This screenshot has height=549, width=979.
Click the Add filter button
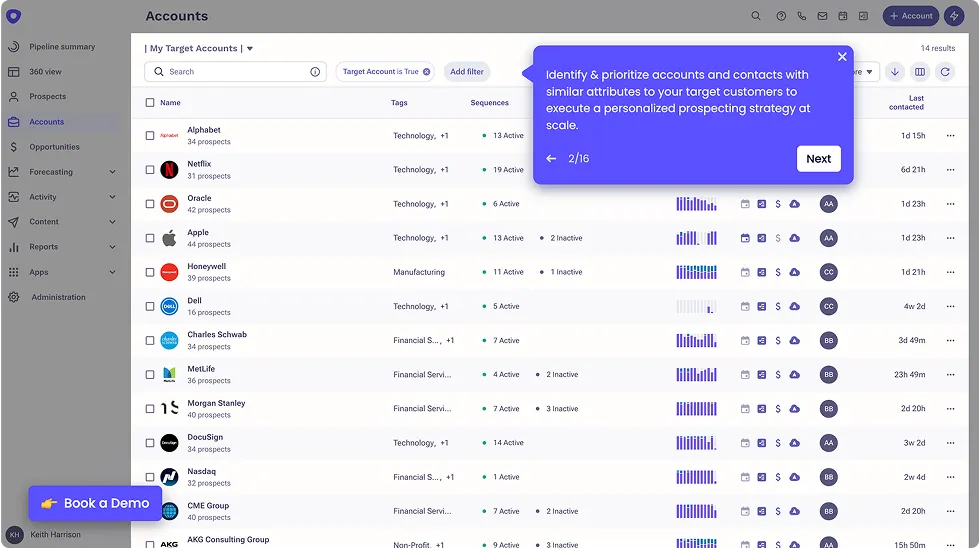(x=467, y=71)
